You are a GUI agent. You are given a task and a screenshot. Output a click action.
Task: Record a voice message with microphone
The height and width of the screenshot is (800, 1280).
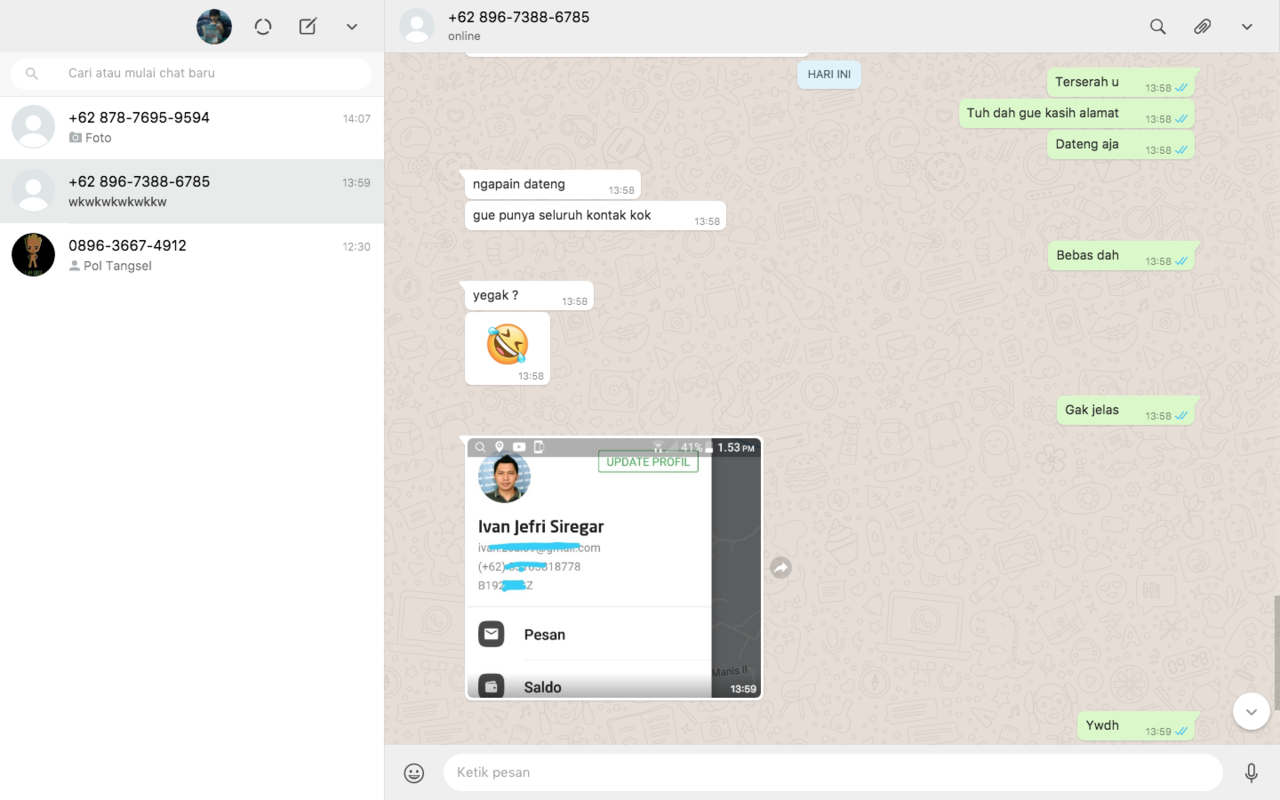[1251, 772]
